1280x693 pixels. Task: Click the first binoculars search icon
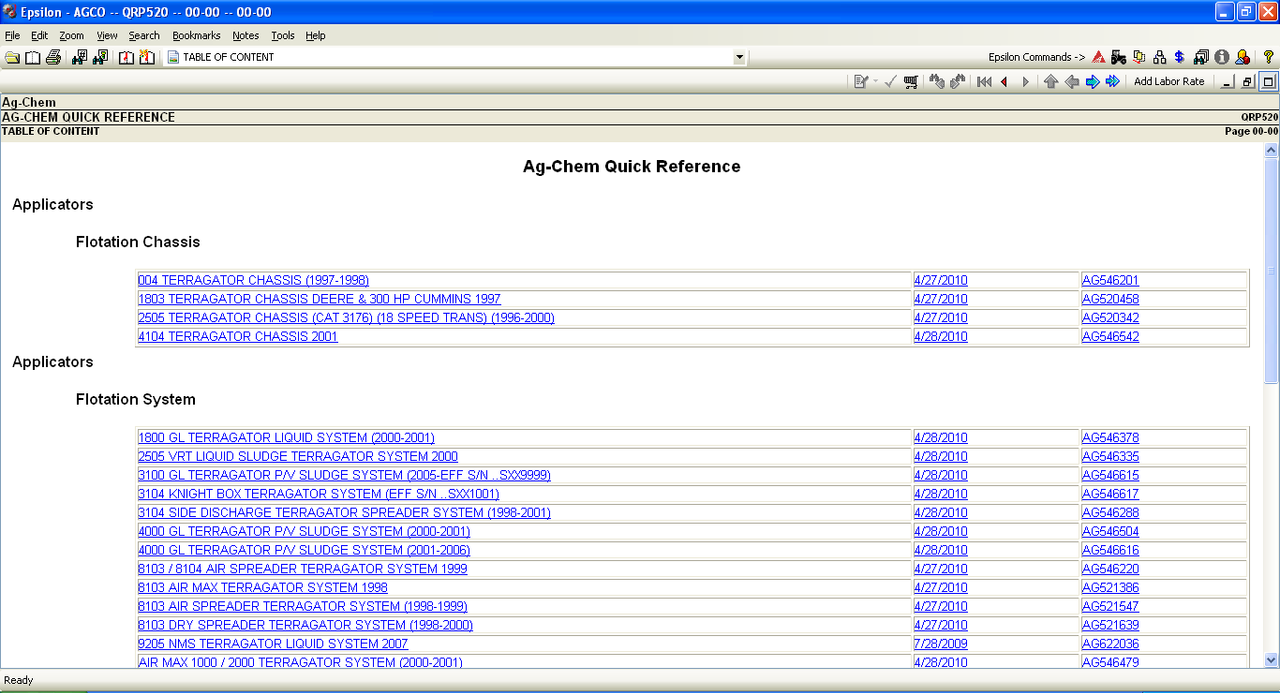pos(79,57)
